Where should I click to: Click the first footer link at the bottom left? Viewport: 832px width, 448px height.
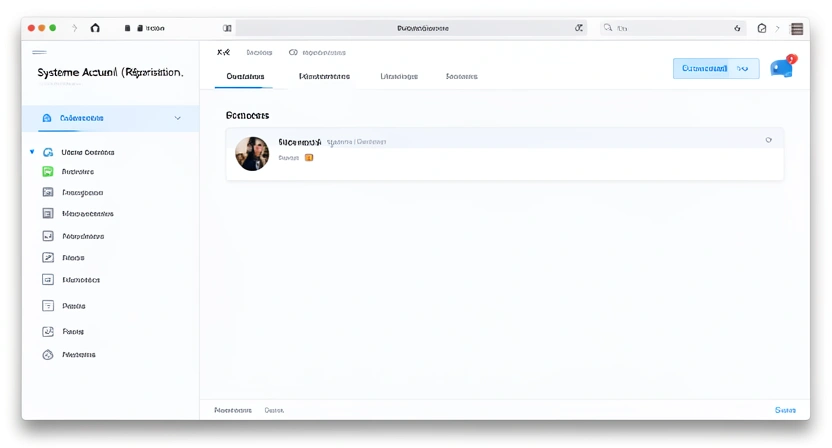pyautogui.click(x=233, y=410)
